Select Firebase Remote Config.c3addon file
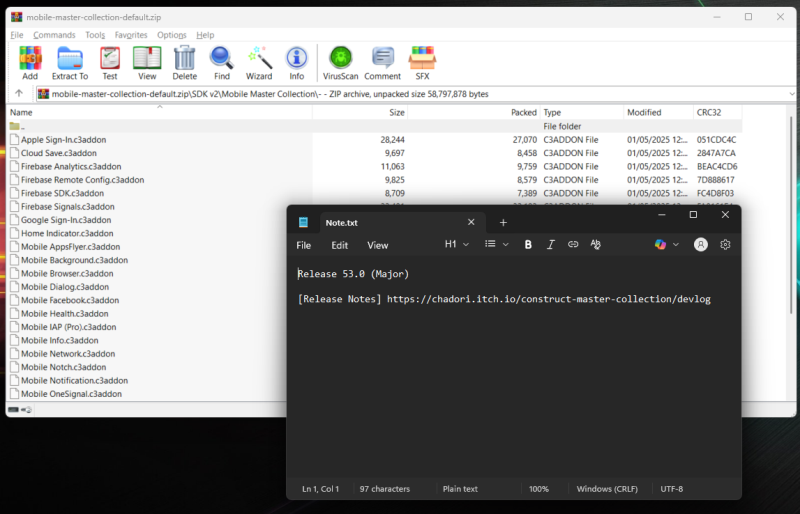Image resolution: width=800 pixels, height=514 pixels. 82,180
